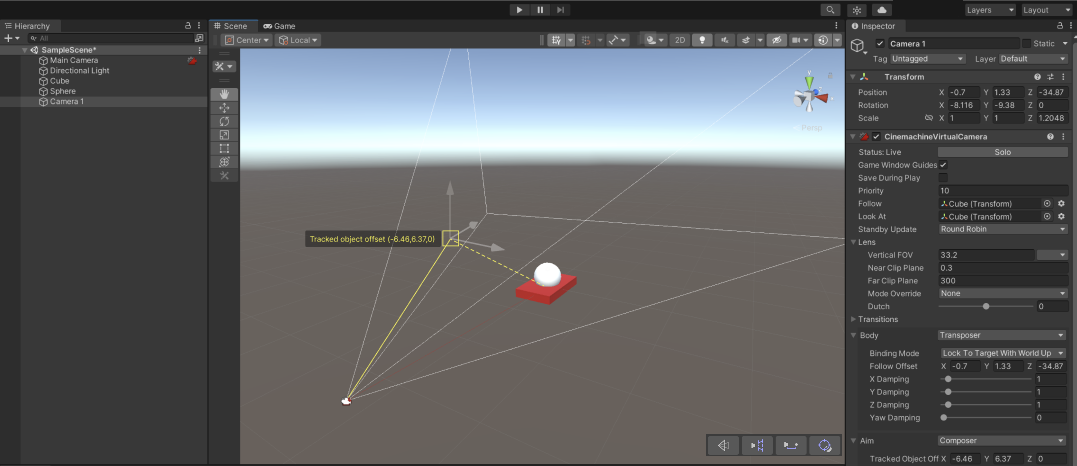Uncheck Game Window Guides checkbox
Screen dimensions: 1077x466
(x=943, y=164)
